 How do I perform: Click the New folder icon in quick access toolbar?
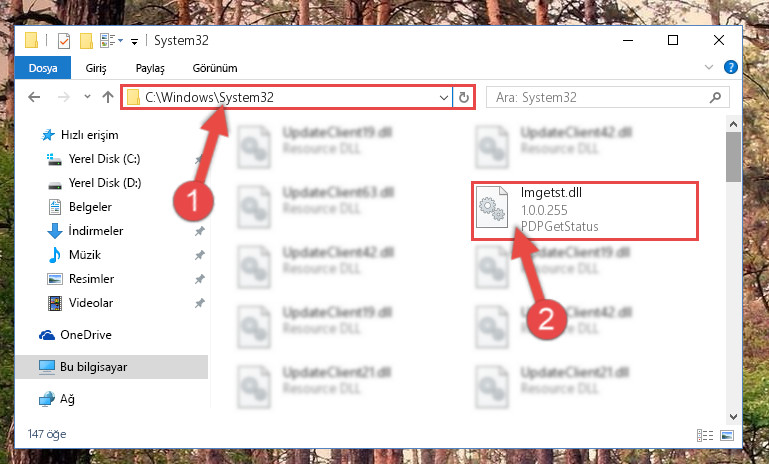pos(86,41)
